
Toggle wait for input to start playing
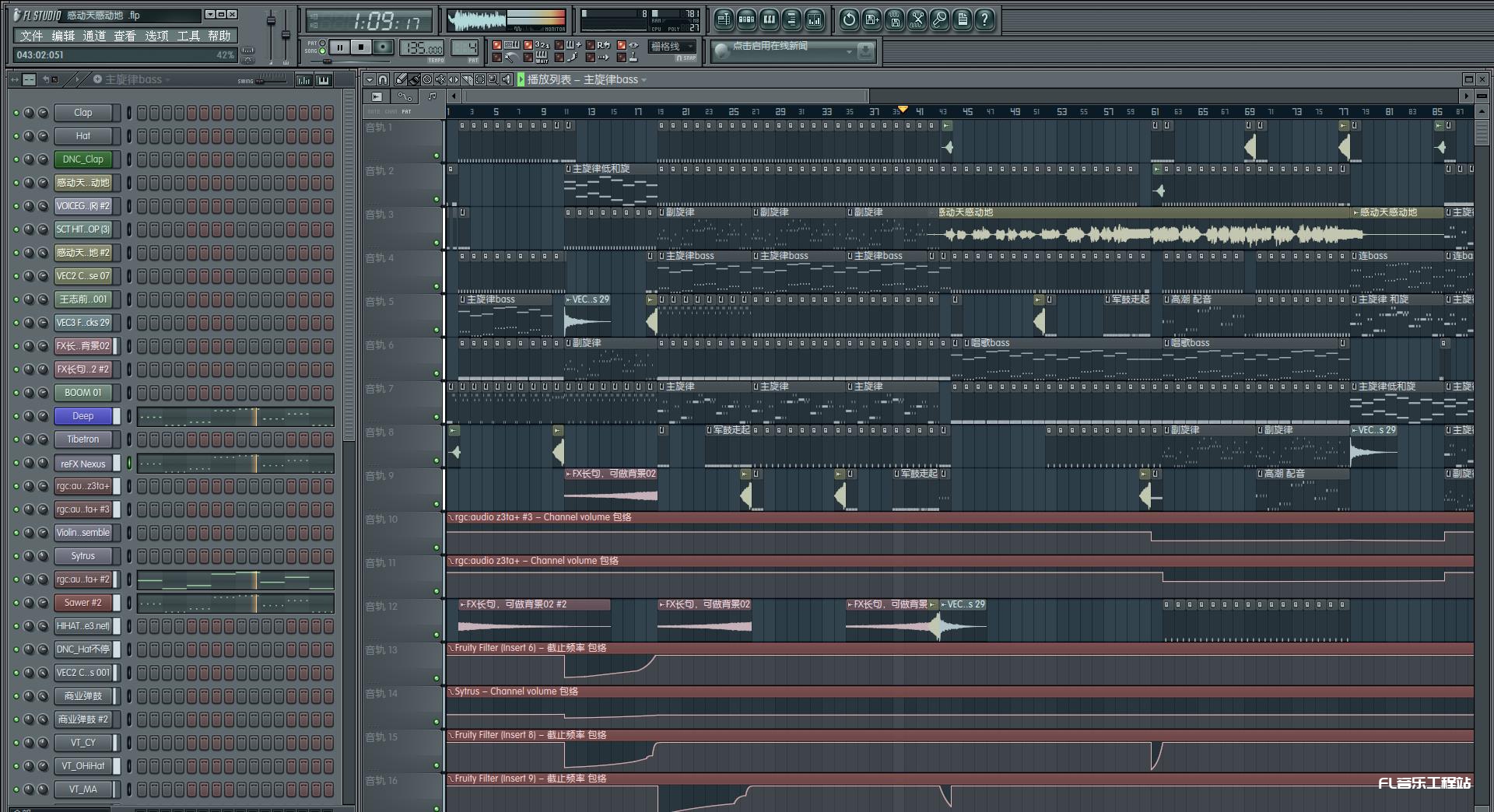pos(528,58)
